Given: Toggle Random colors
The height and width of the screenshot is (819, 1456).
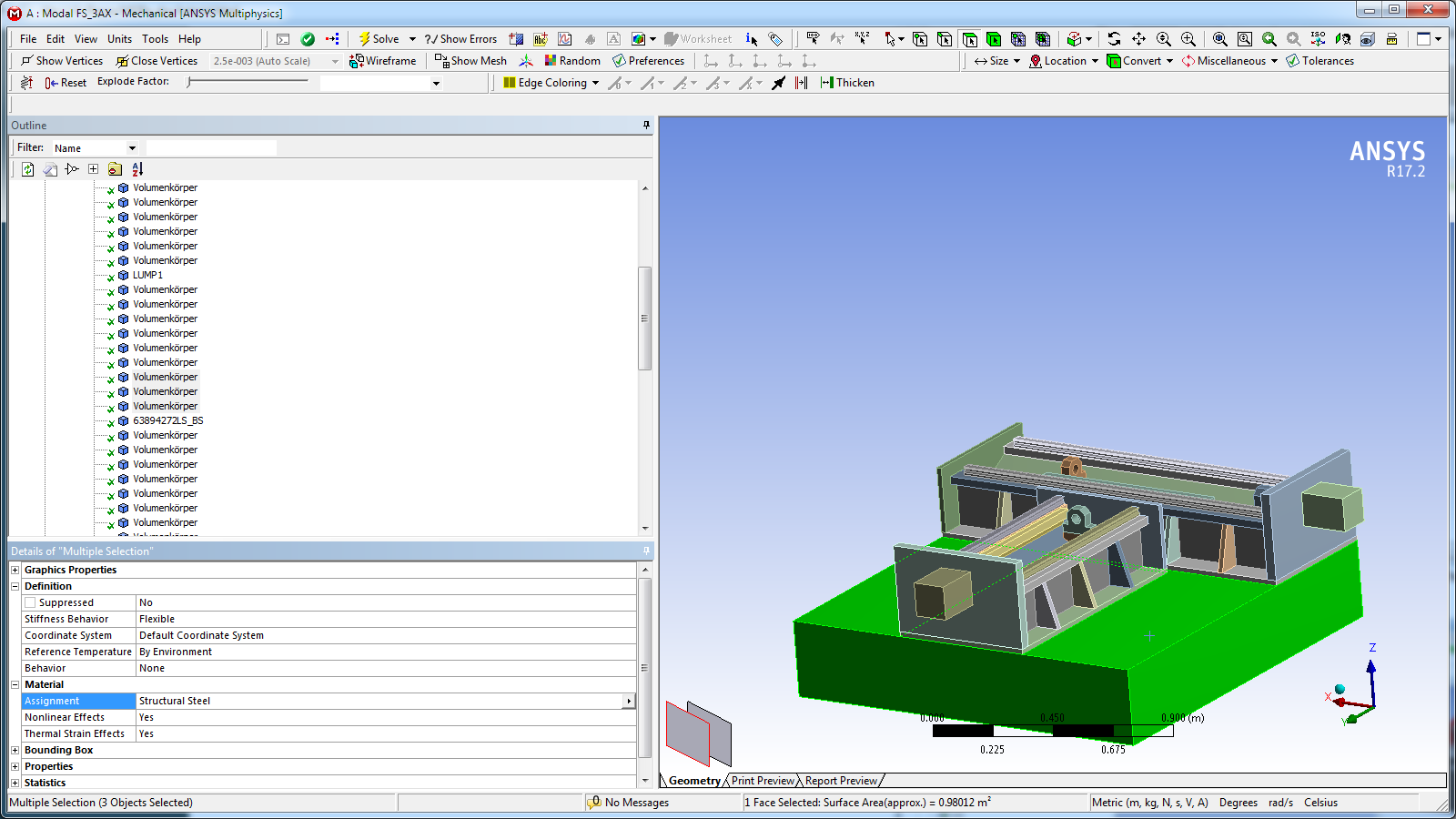Looking at the screenshot, I should 572,61.
